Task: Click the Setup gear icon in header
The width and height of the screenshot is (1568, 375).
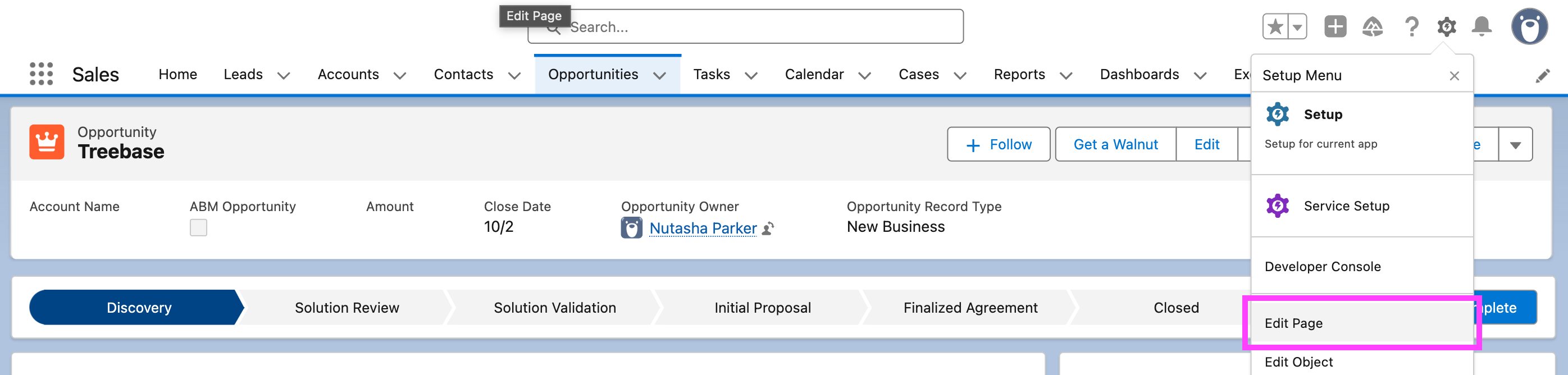Action: point(1447,27)
